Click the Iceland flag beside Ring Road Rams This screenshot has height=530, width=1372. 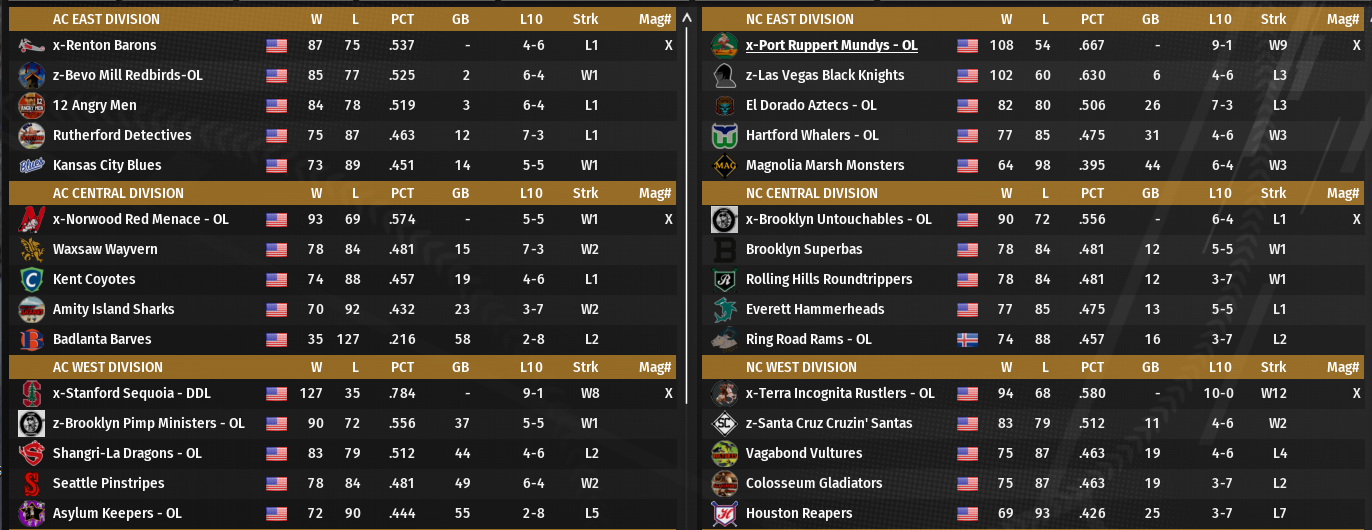[967, 339]
